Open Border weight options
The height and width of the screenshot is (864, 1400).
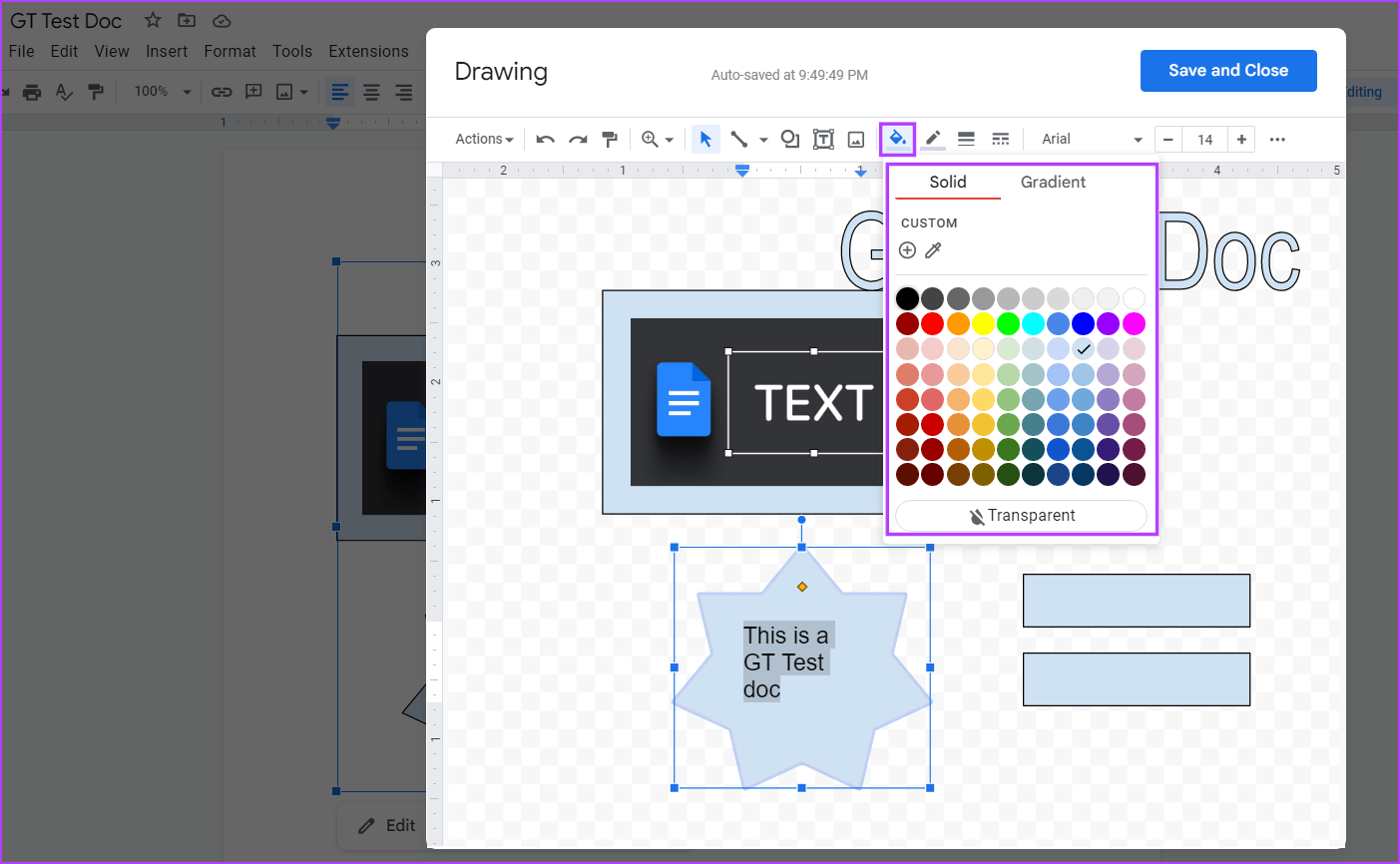click(966, 139)
